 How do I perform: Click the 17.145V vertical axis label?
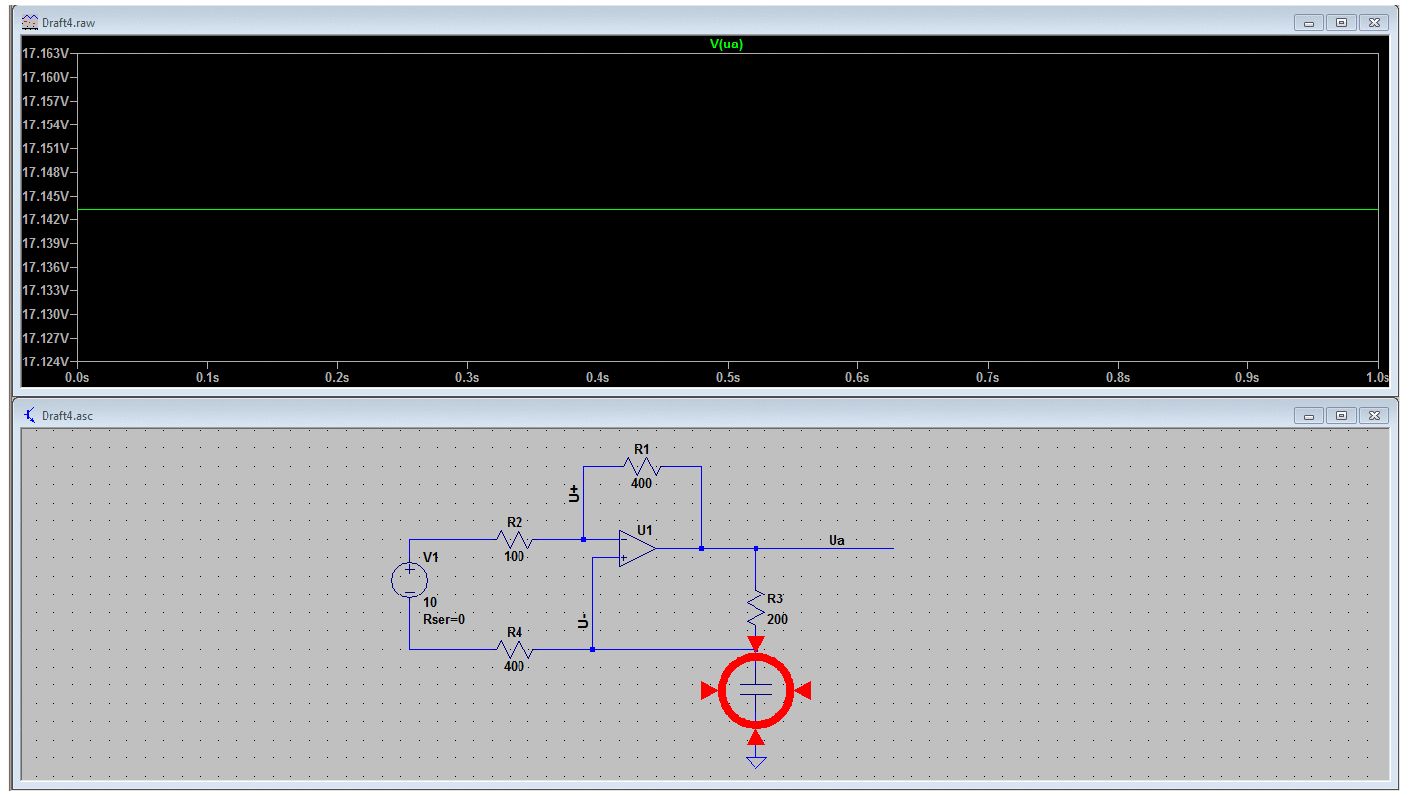tap(45, 195)
